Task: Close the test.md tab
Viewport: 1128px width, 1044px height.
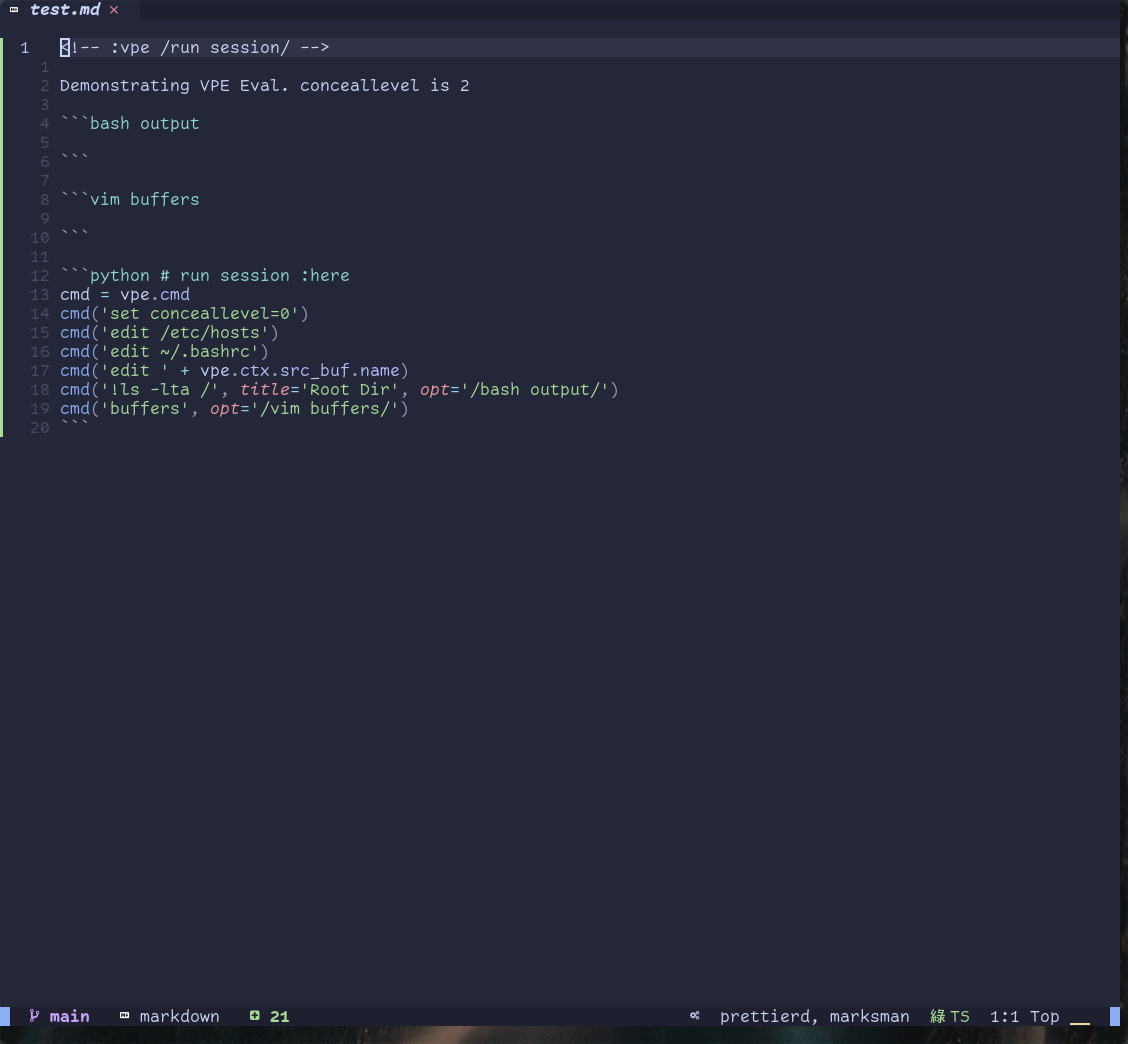Action: click(x=114, y=10)
